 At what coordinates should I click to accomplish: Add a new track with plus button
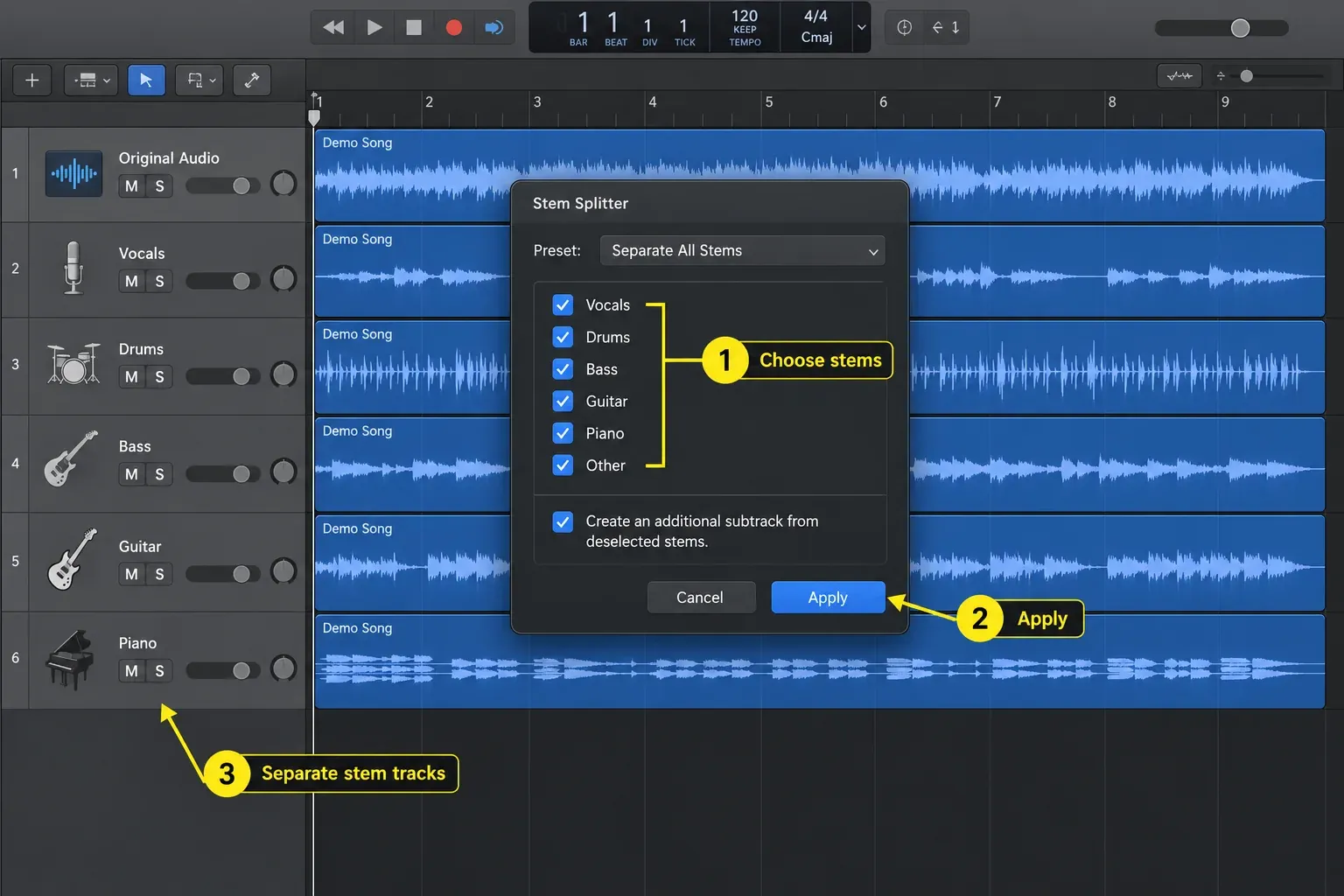(x=32, y=80)
